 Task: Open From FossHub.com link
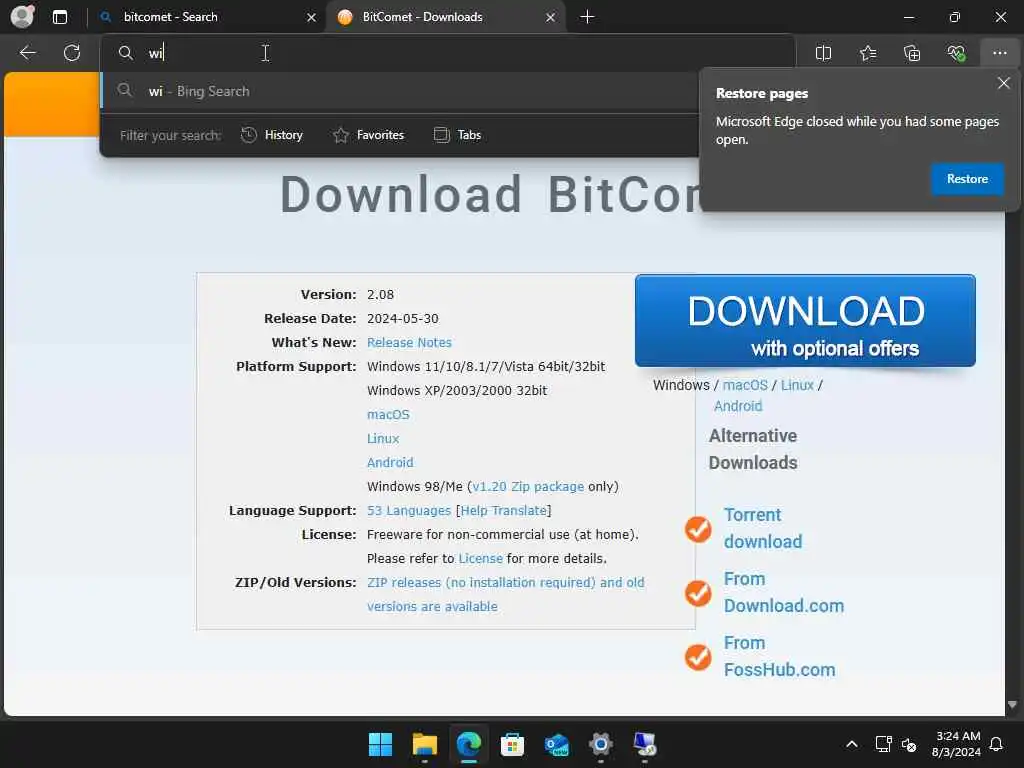[x=779, y=656]
